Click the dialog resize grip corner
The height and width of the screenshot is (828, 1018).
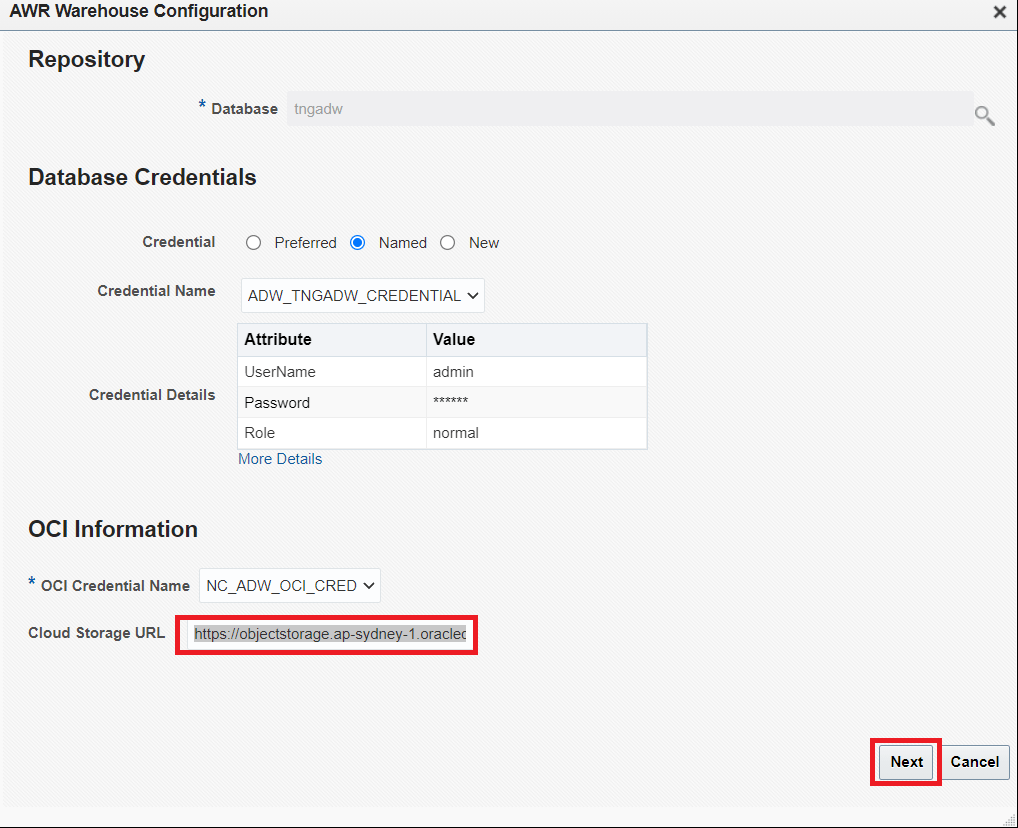tap(1009, 819)
